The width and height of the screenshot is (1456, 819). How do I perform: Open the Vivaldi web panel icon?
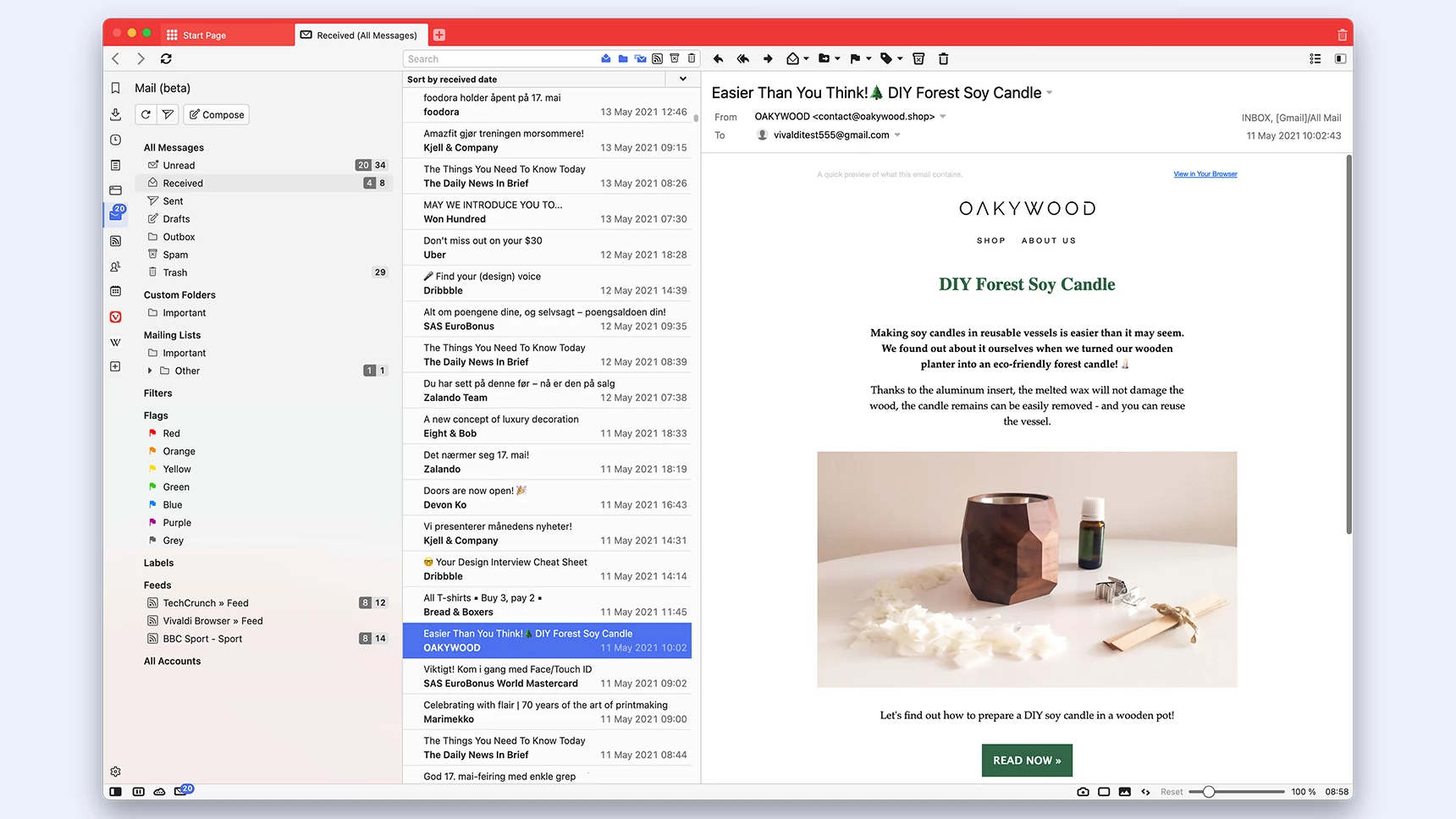click(116, 317)
